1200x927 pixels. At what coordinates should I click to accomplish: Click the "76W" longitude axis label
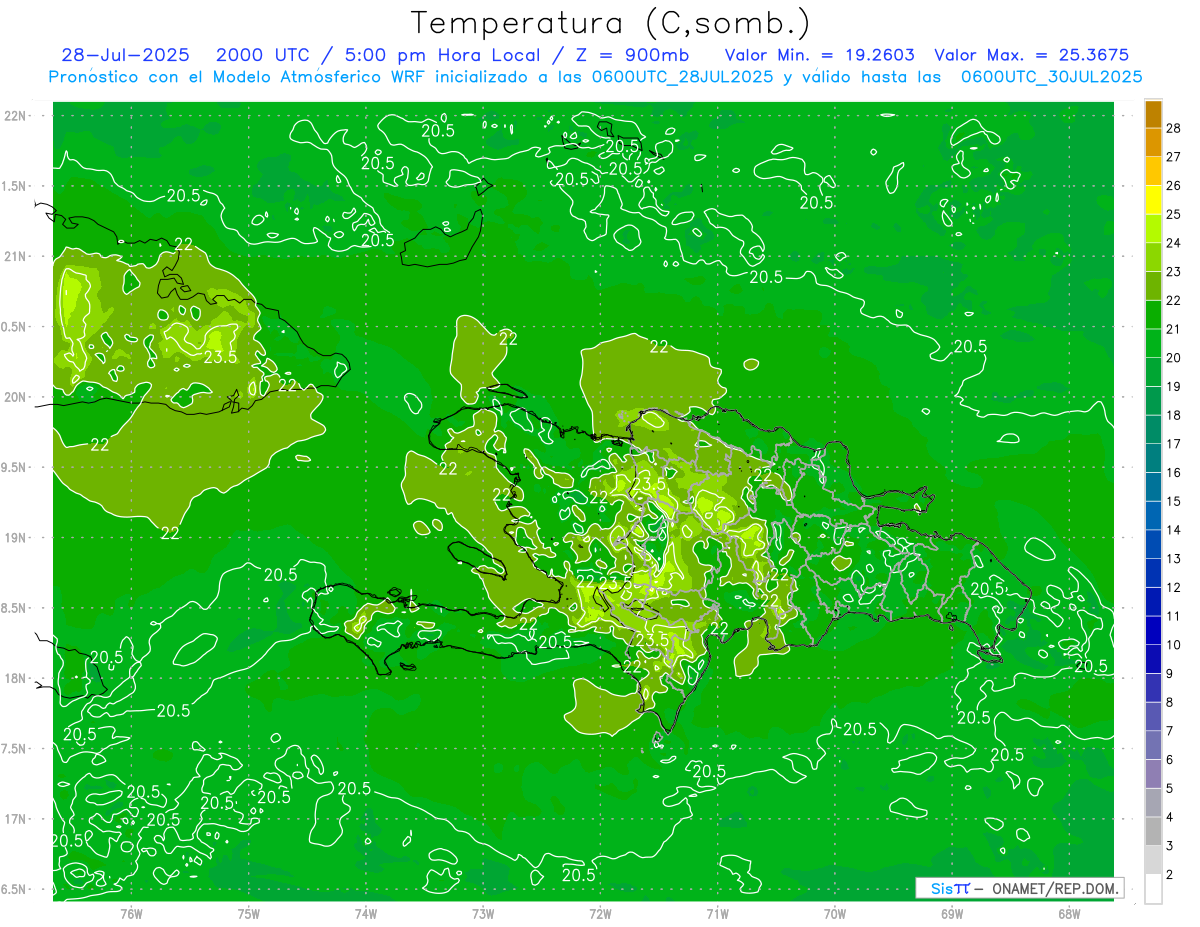pos(131,914)
